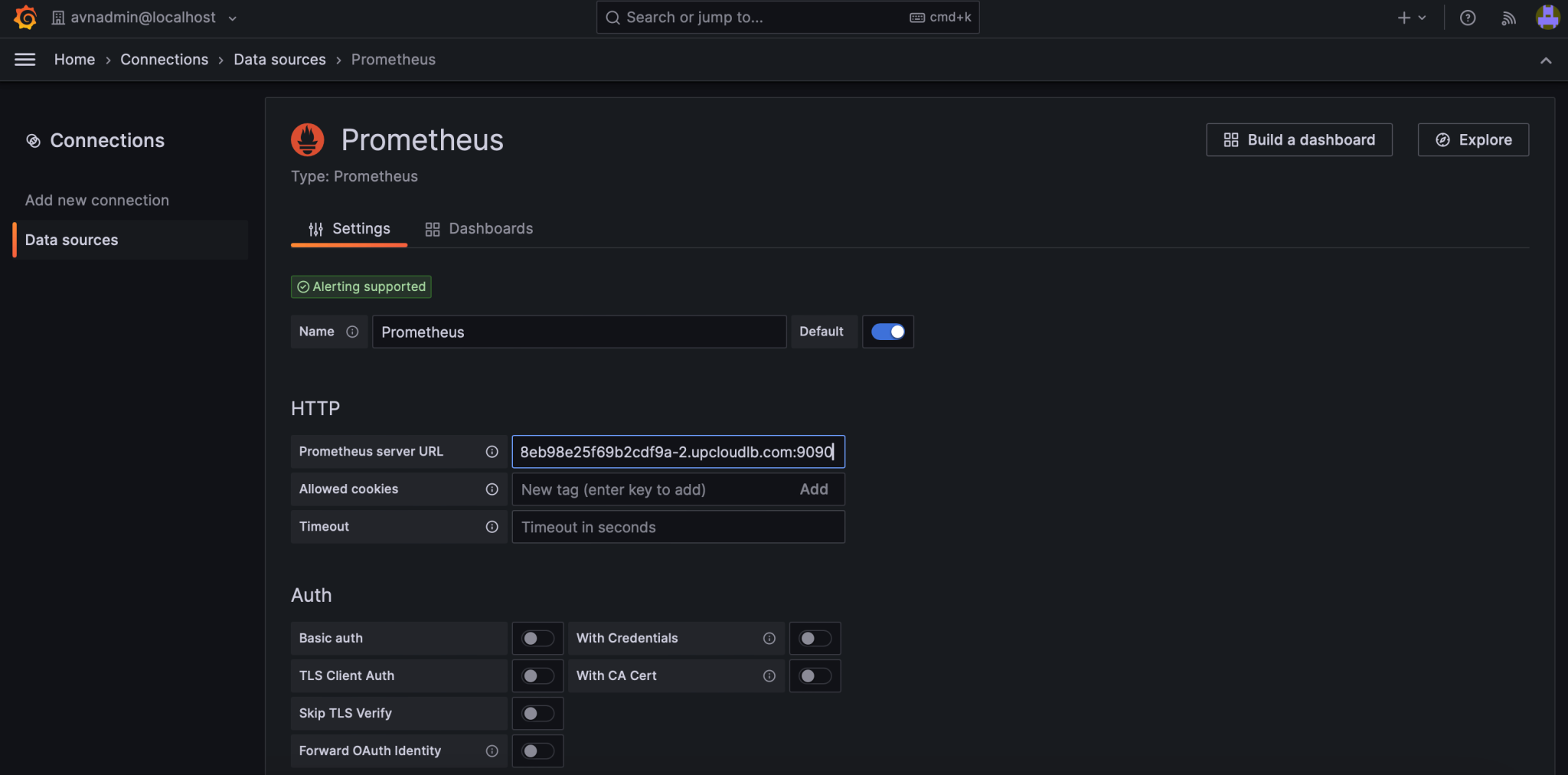1568x775 pixels.
Task: Focus the Name input field
Action: [579, 332]
